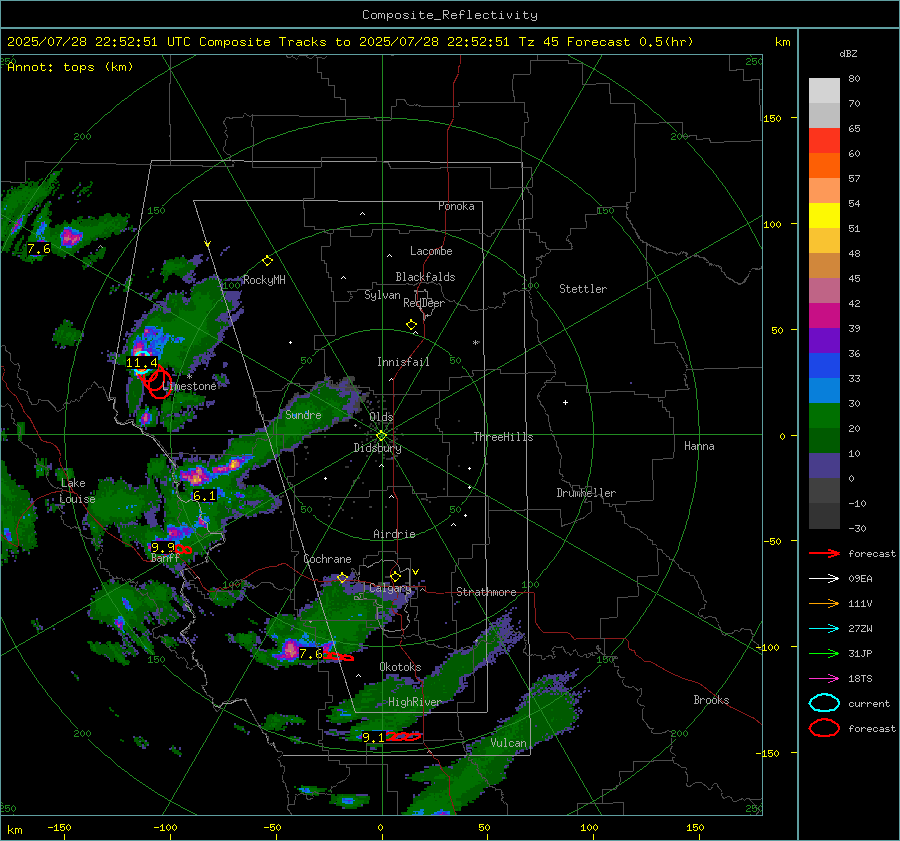The height and width of the screenshot is (841, 900).
Task: Click the Didsbury city label
Action: [377, 448]
